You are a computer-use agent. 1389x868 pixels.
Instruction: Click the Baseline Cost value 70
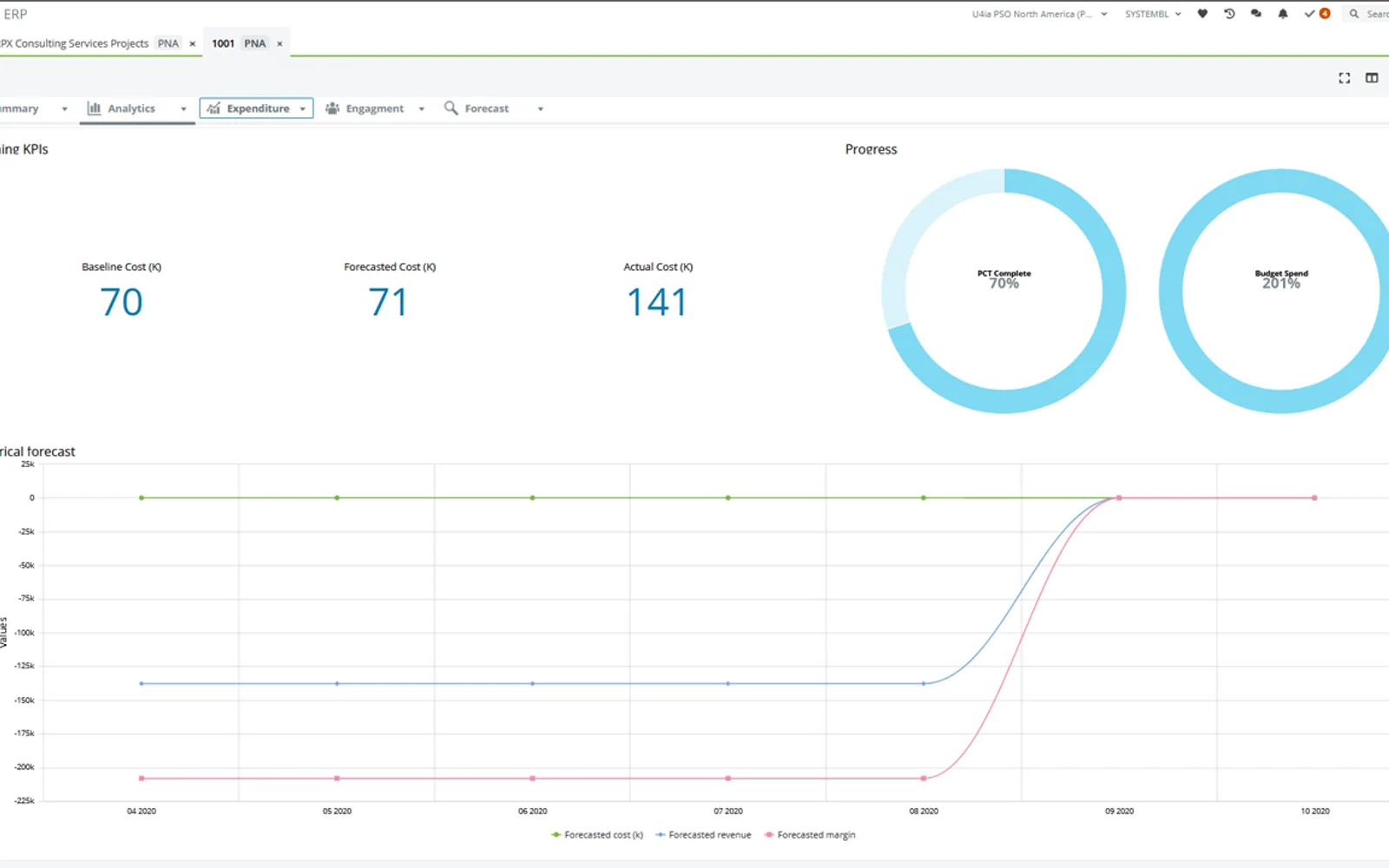[122, 302]
